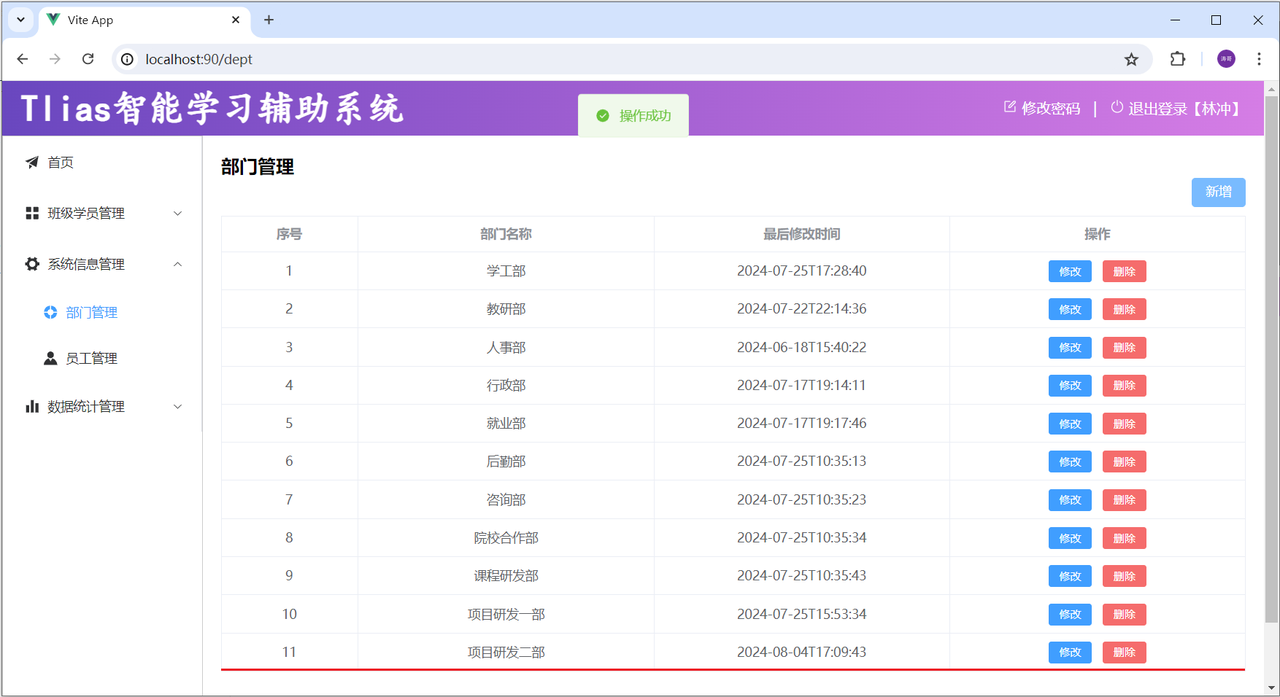Click the 数据统计管理 bar-chart icon
Screen dimensions: 1280x697
click(31, 406)
